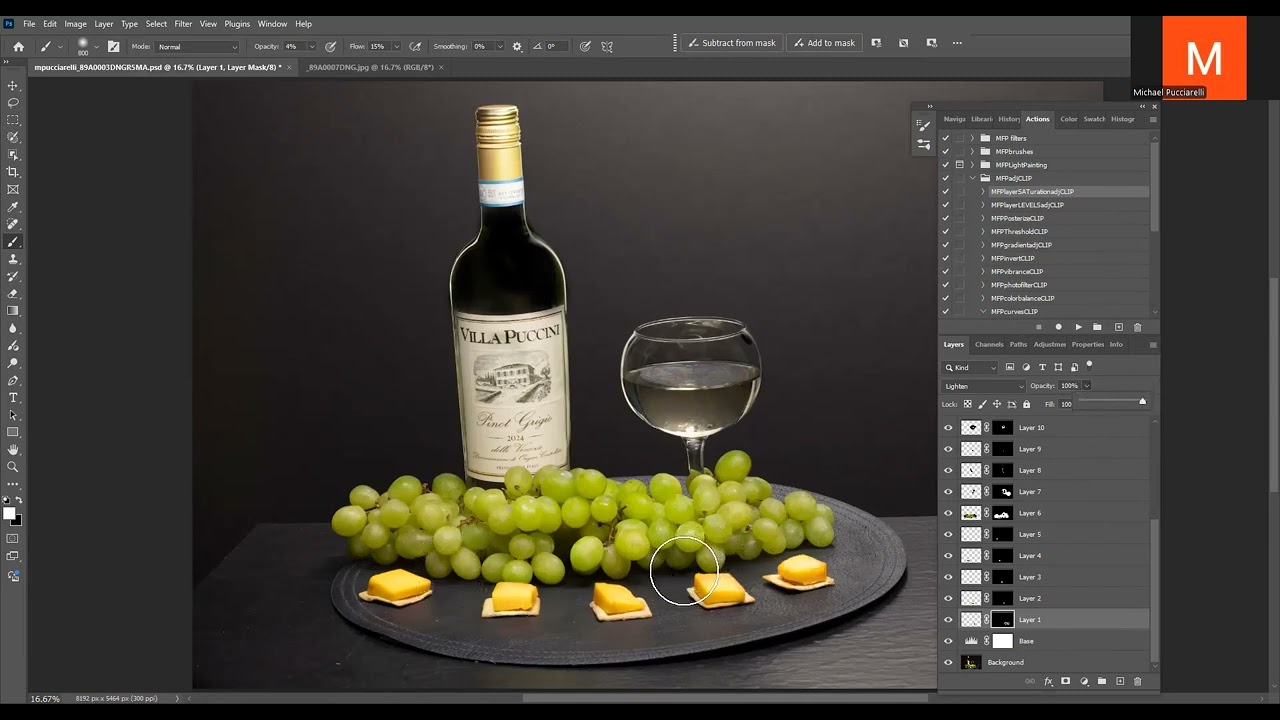Create new action in Actions panel
1280x720 pixels.
(x=1118, y=327)
